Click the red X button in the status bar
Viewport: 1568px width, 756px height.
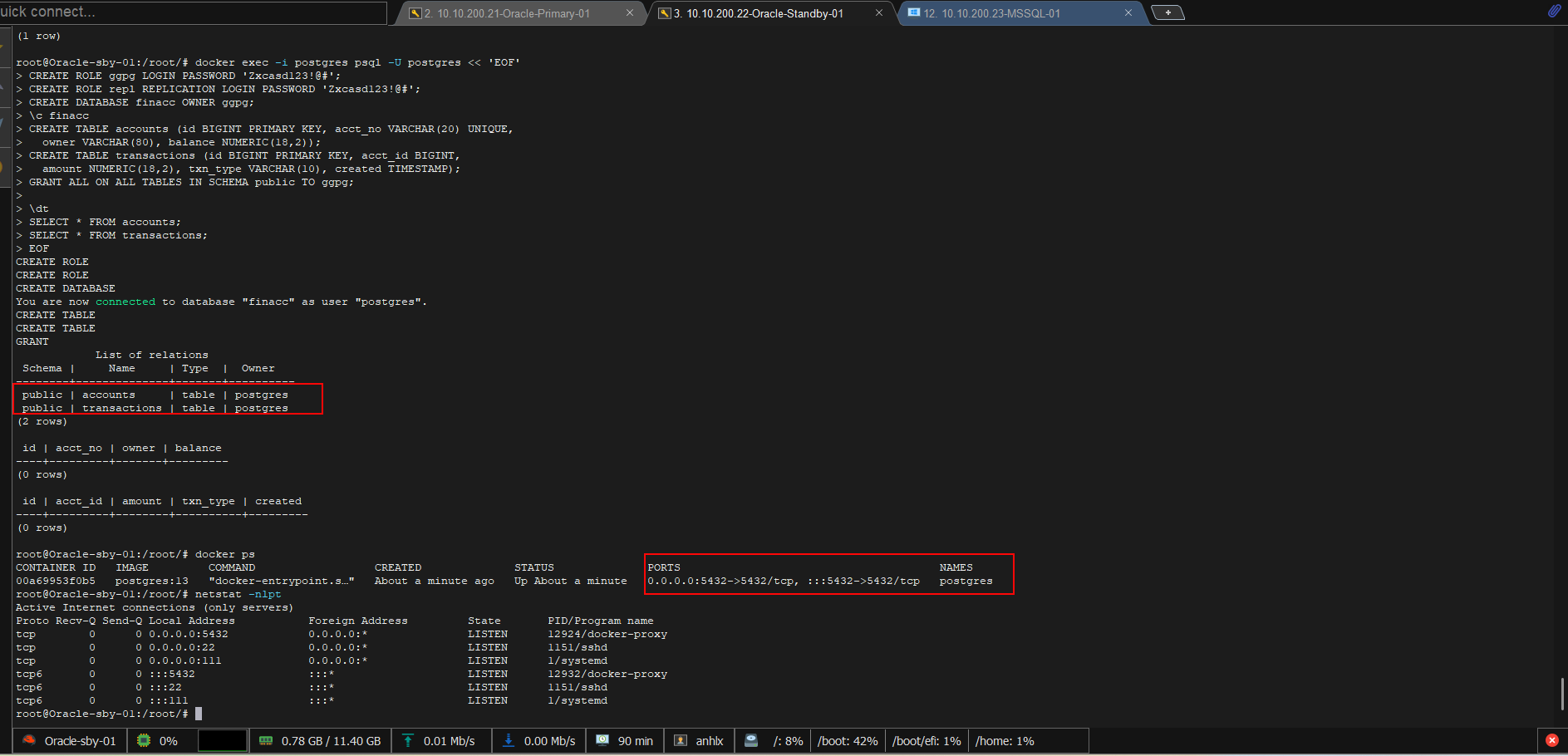[1551, 740]
